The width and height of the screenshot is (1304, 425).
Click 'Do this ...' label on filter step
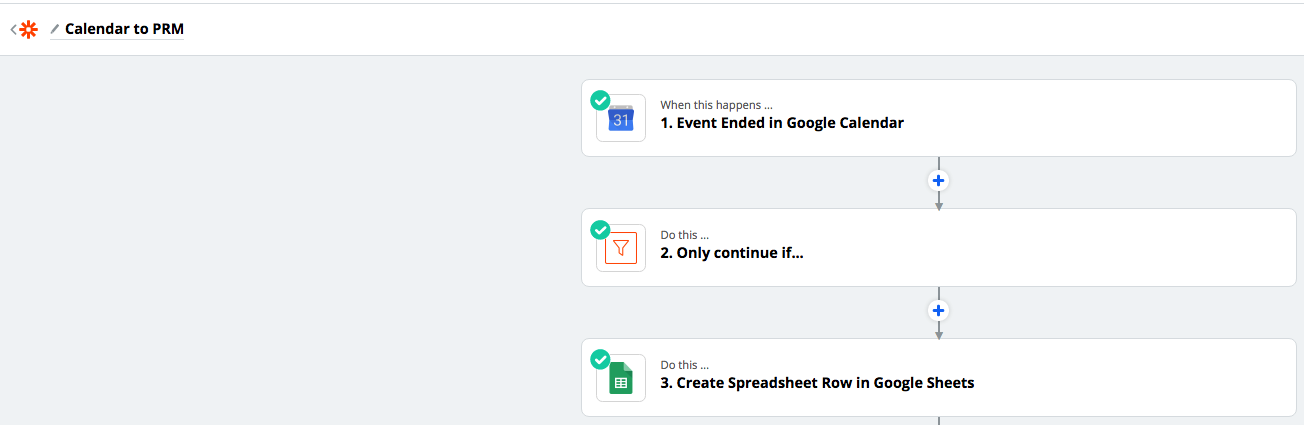[x=685, y=235]
